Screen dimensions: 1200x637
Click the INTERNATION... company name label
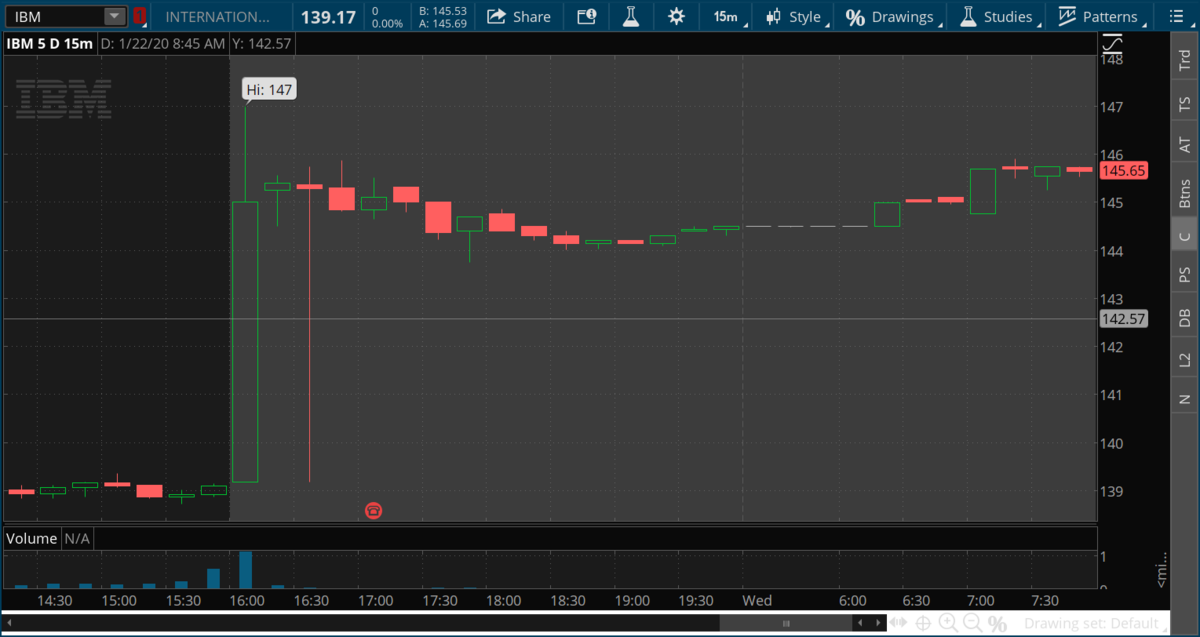(217, 16)
